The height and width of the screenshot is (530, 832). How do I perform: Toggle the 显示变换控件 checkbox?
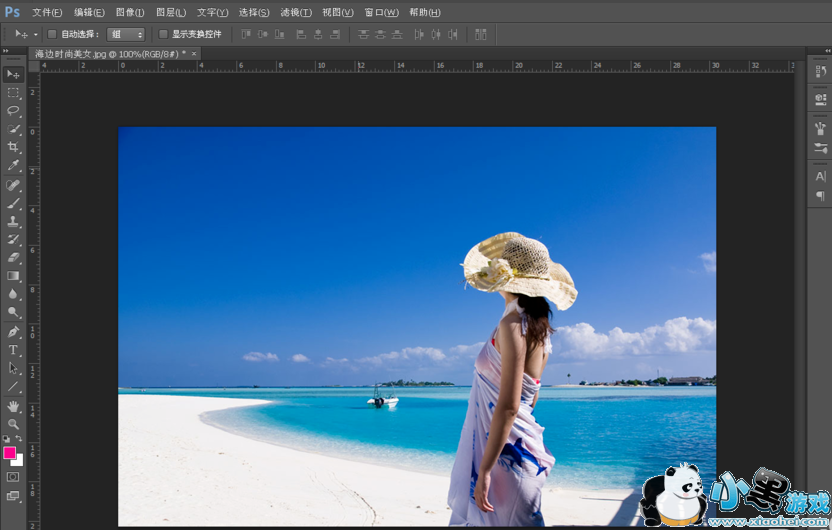164,34
